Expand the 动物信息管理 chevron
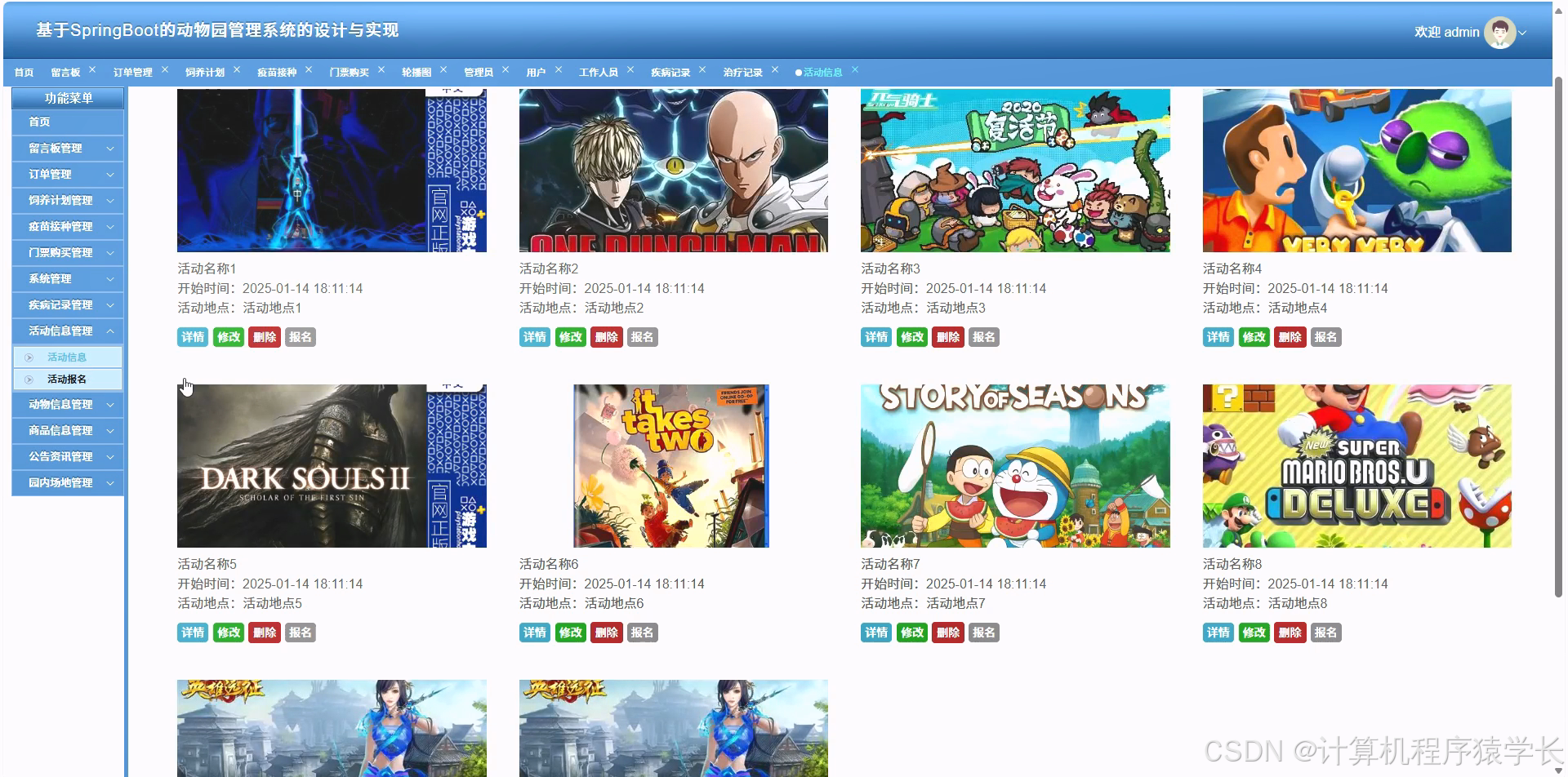The width and height of the screenshot is (1568, 777). tap(110, 405)
